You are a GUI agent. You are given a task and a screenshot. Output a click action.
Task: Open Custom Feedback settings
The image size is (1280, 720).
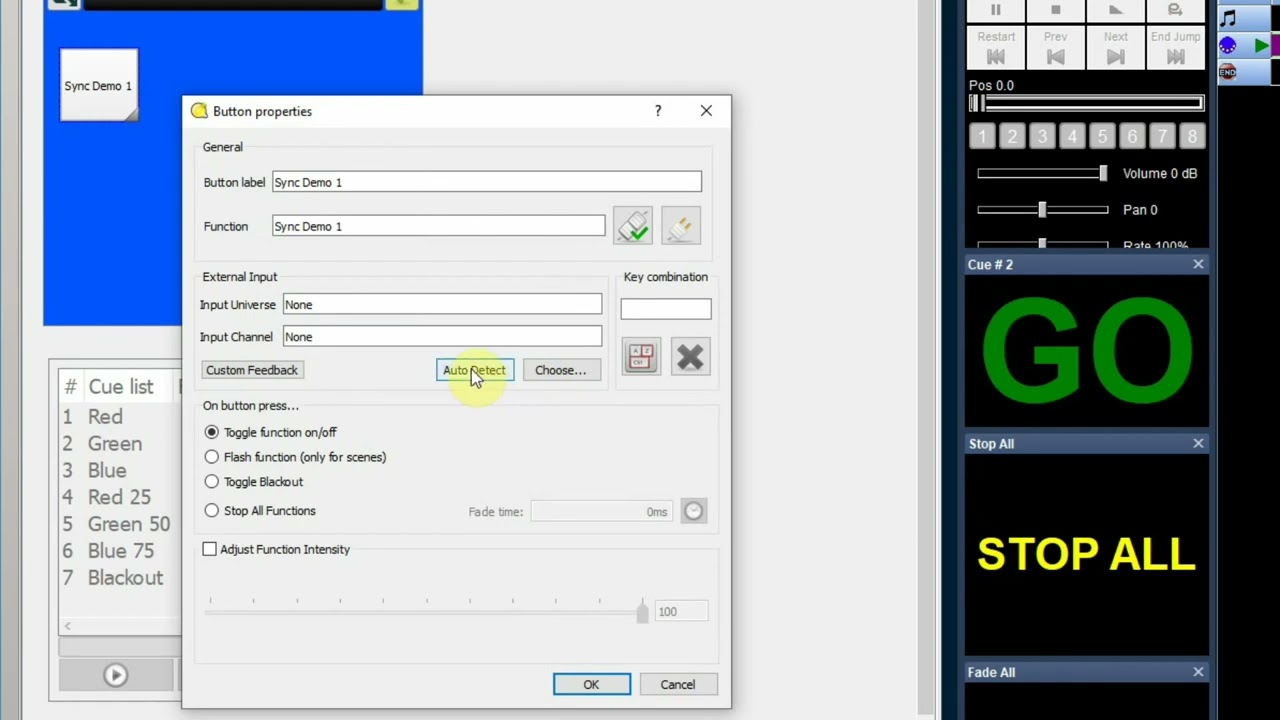click(x=252, y=370)
